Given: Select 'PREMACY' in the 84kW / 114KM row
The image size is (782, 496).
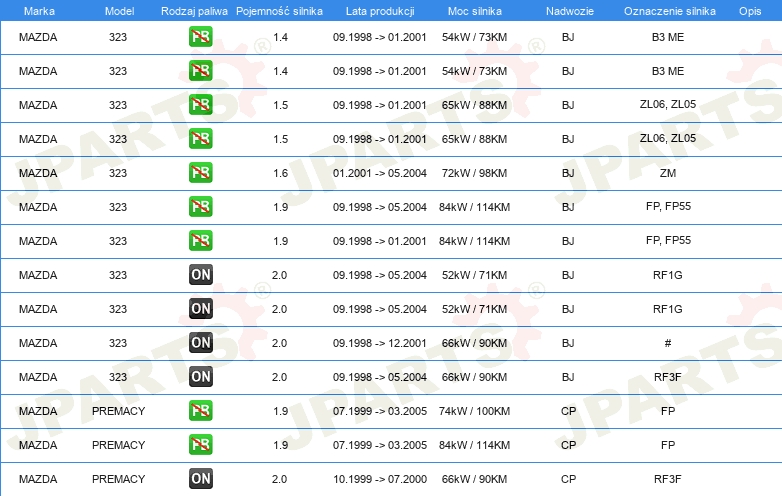Looking at the screenshot, I should pos(118,445).
